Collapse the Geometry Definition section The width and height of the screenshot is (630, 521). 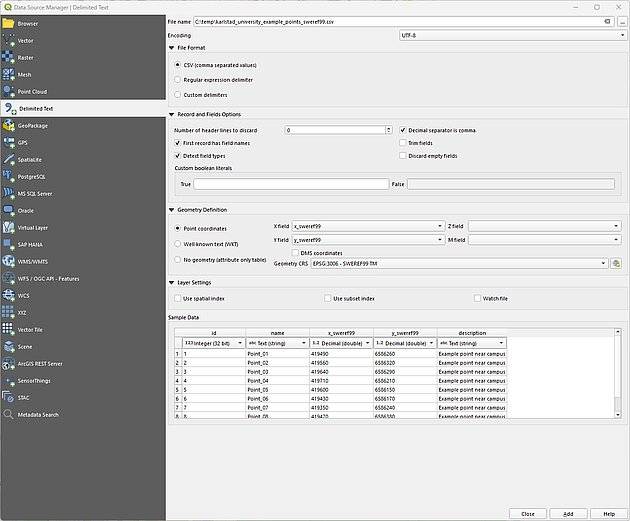(x=172, y=210)
